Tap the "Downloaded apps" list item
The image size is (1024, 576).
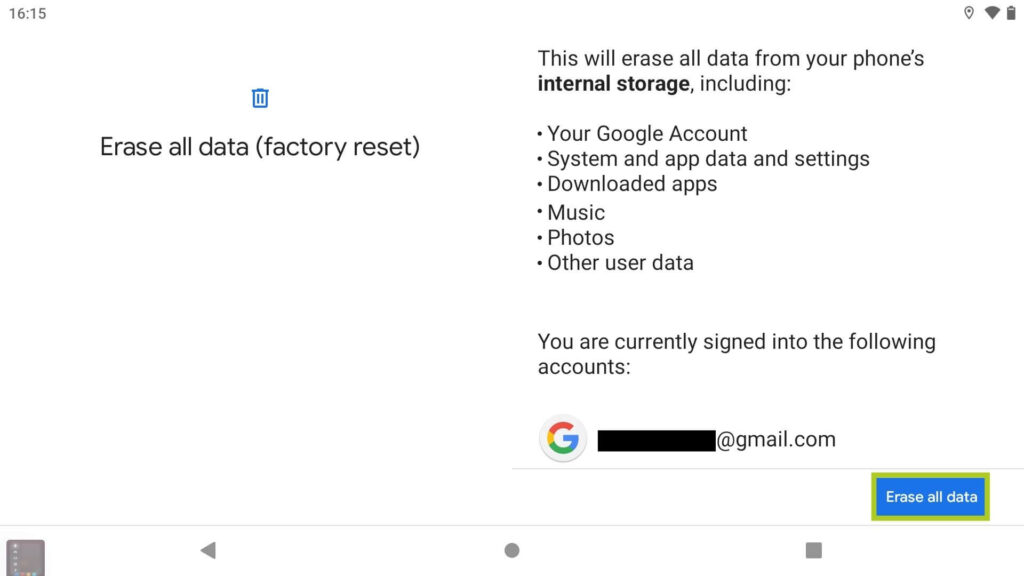pos(632,184)
